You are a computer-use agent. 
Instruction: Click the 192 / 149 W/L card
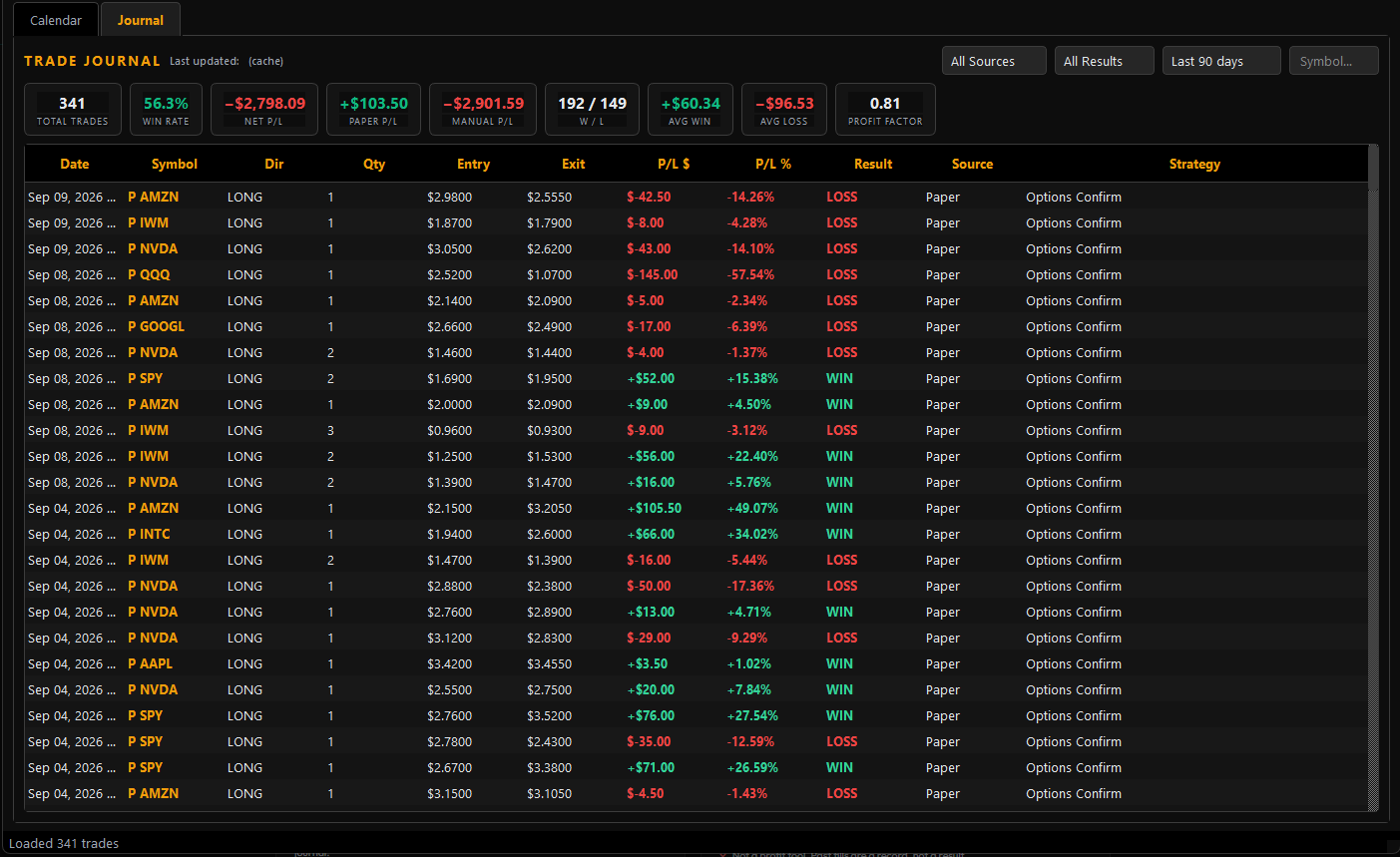coord(592,109)
